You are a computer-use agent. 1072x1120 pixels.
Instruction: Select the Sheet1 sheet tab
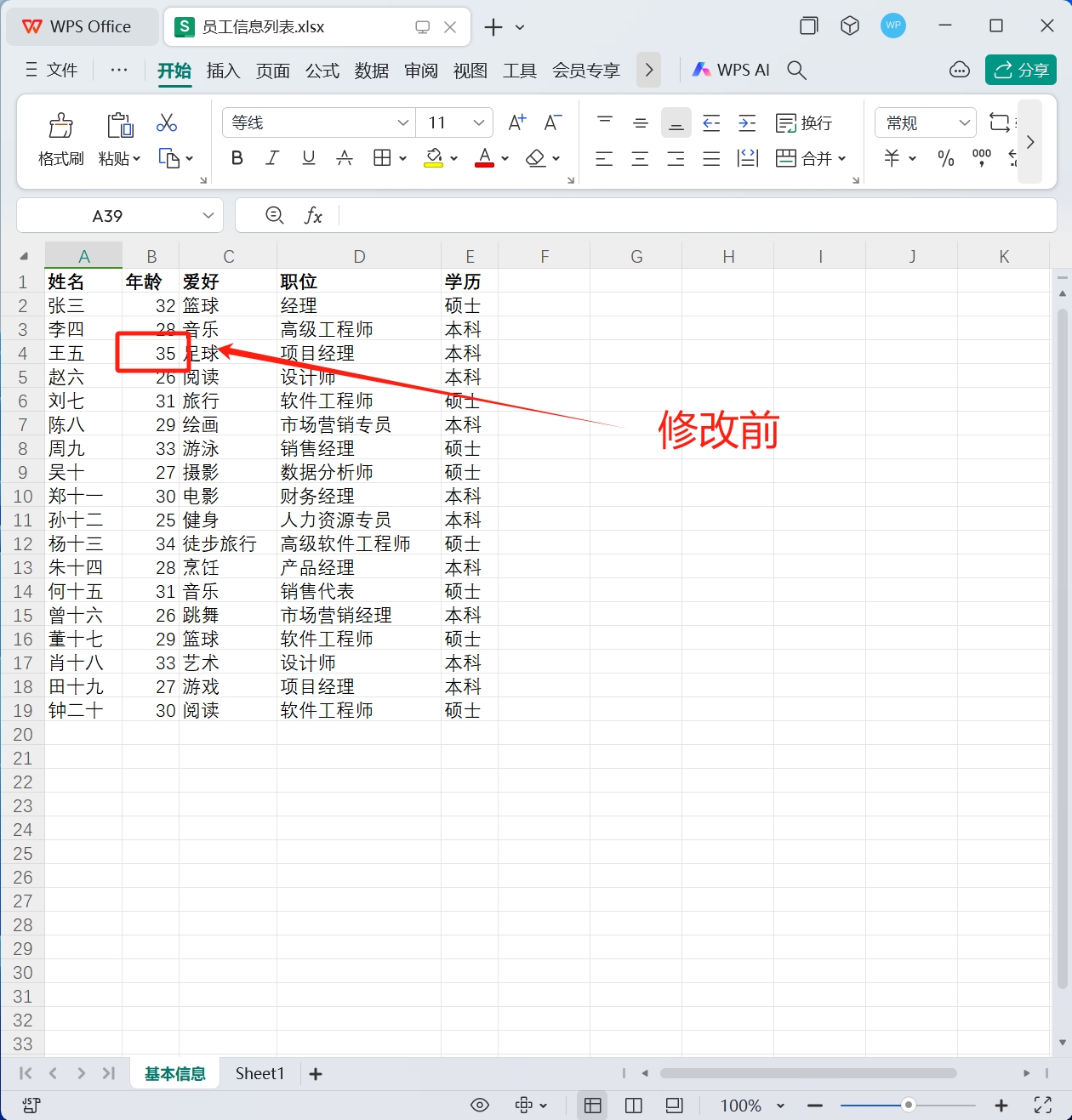(259, 1073)
